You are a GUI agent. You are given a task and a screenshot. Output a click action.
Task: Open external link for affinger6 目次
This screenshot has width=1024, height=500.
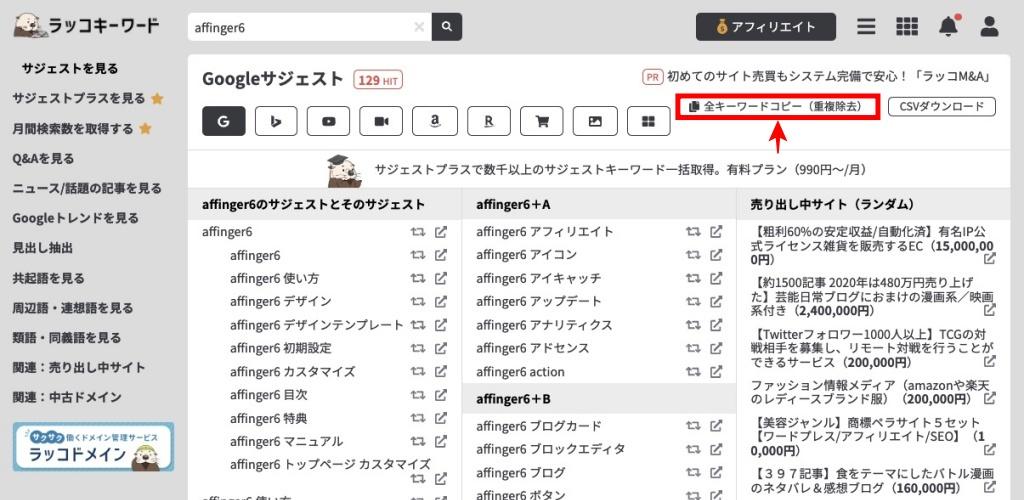[x=441, y=395]
